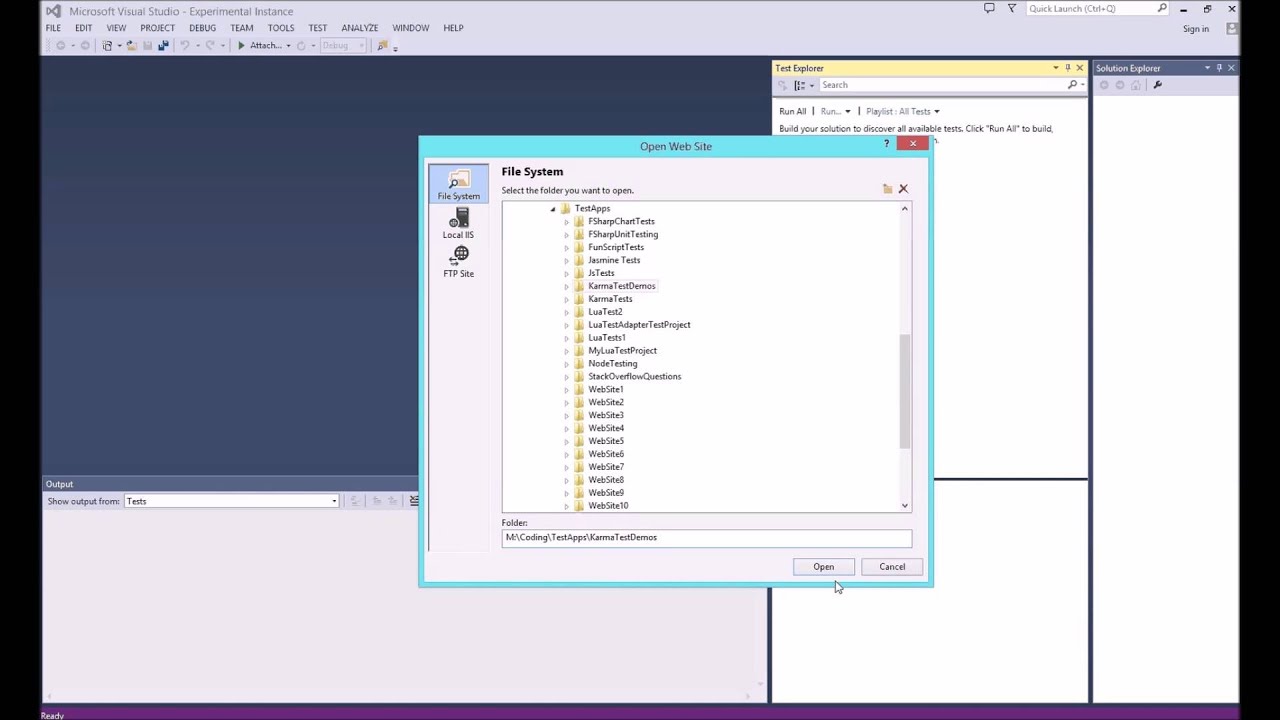Open the DEBUG menu
This screenshot has width=1280, height=720.
click(x=202, y=28)
